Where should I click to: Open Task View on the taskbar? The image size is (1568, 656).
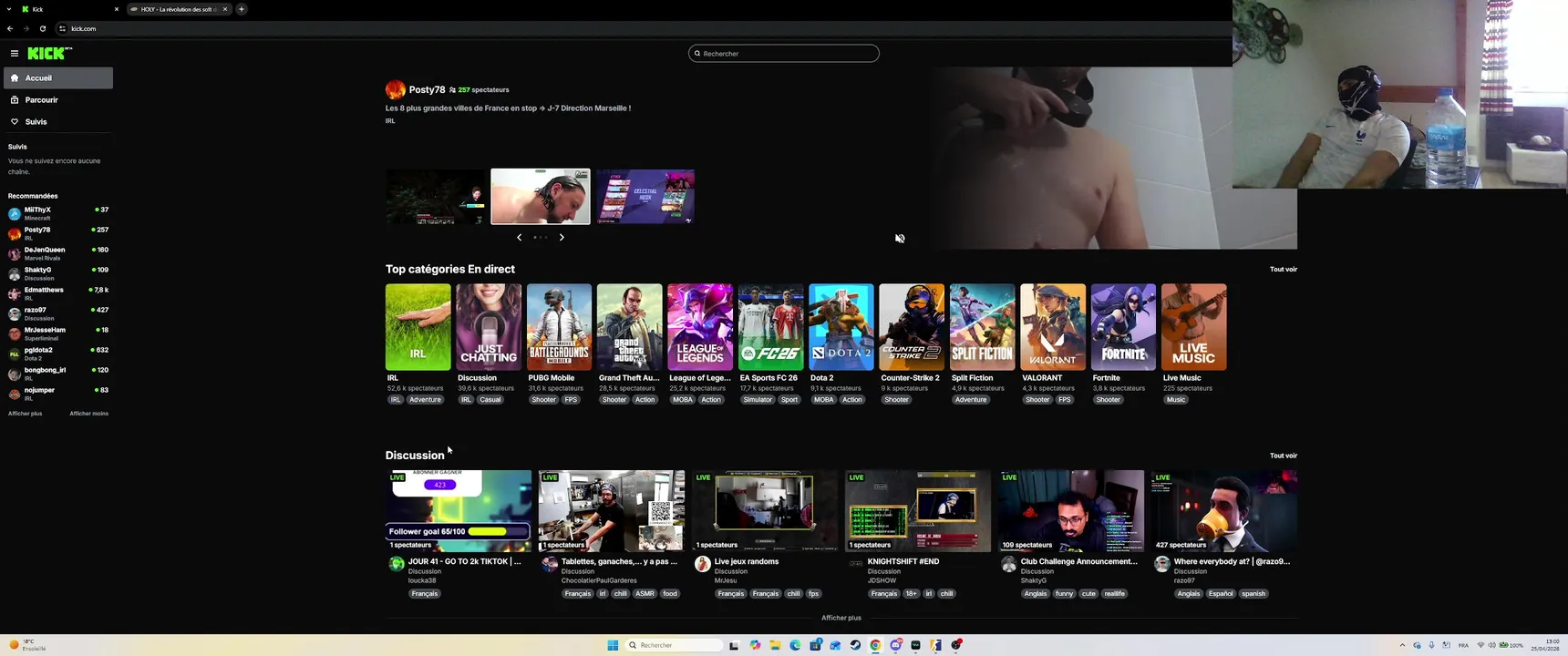click(734, 645)
